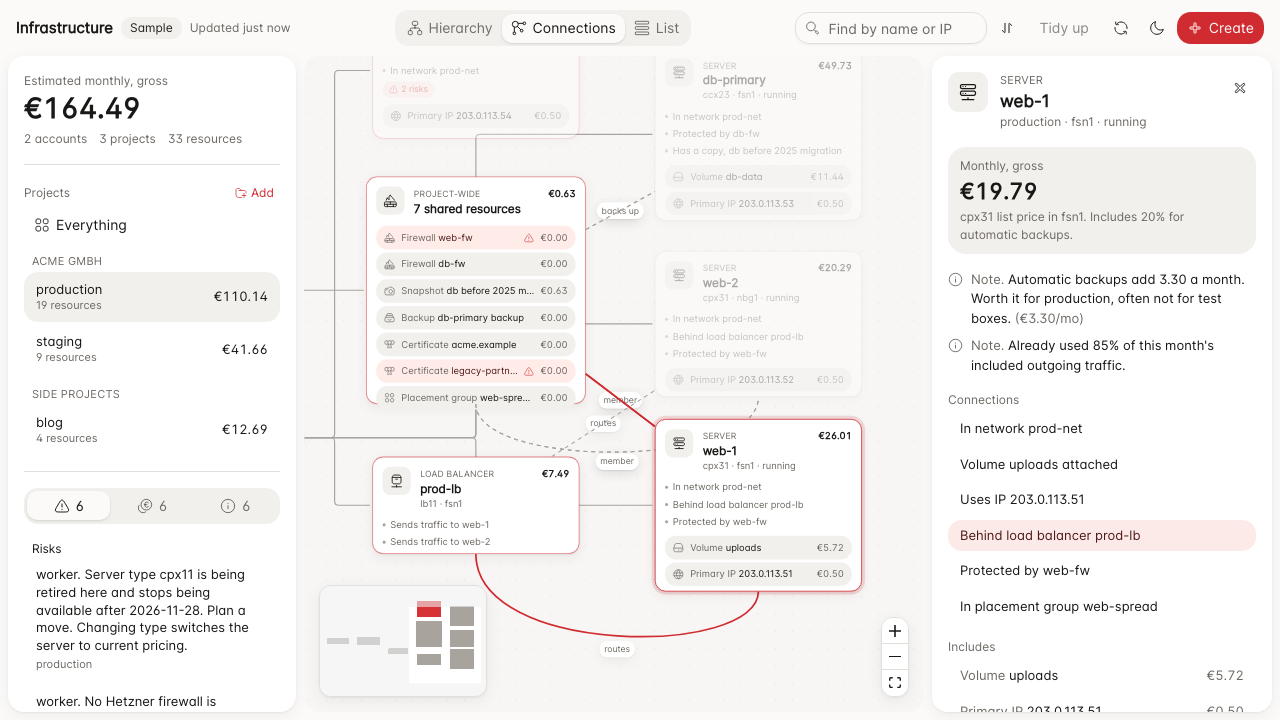Click info icon beside automatic backups note
This screenshot has height=720, width=1280.
pos(955,280)
